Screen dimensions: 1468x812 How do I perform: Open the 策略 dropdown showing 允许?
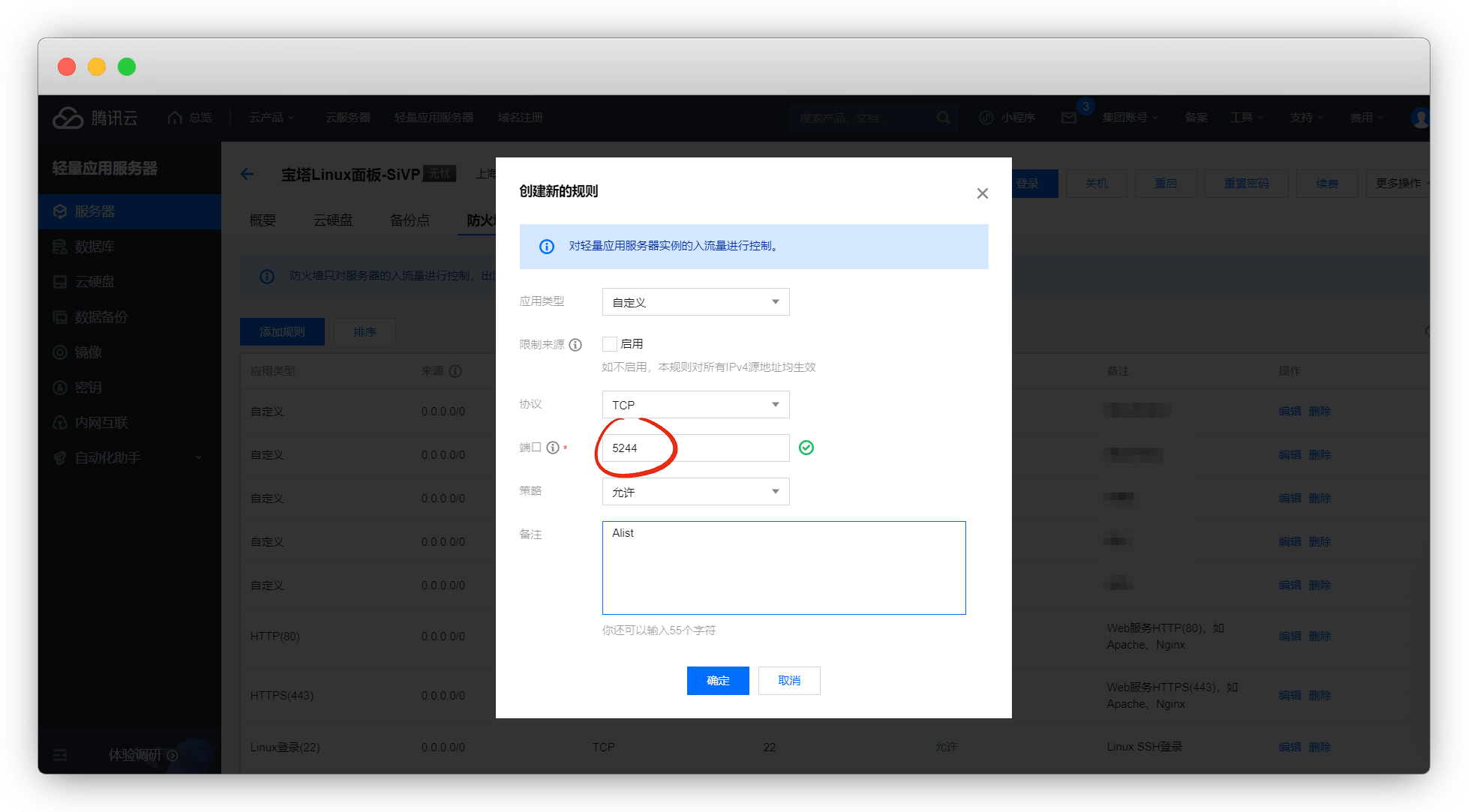[x=695, y=492]
